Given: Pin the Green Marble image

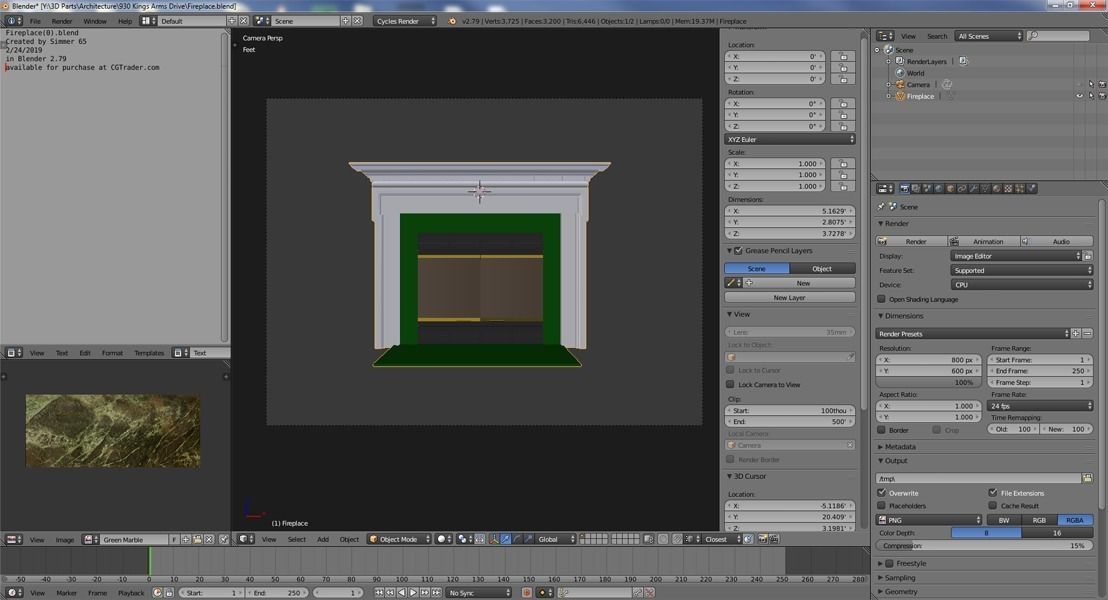Looking at the screenshot, I should point(224,540).
